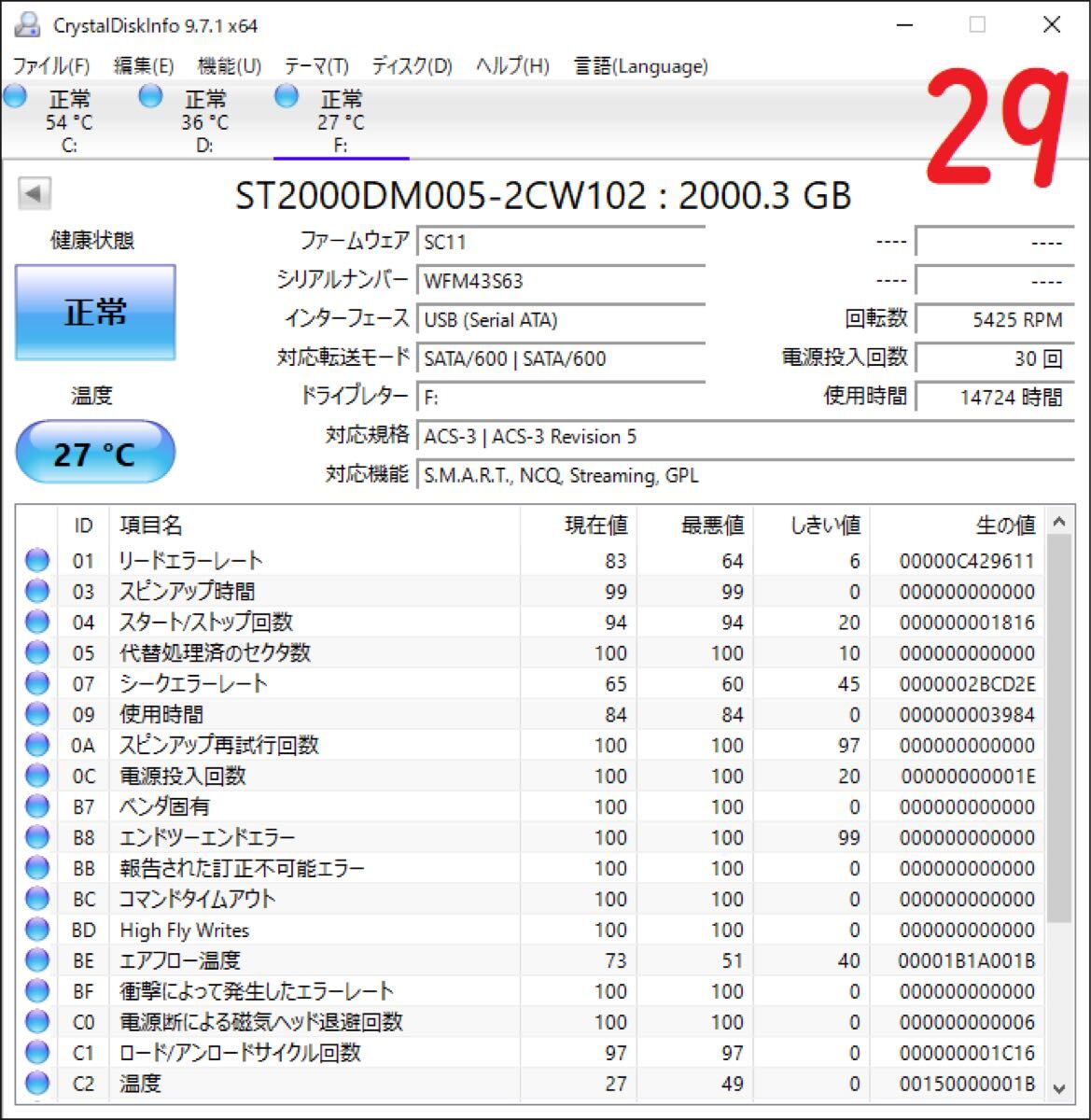Click the status icon for row C2 温度
Screen dimensions: 1091x1120
click(37, 1084)
